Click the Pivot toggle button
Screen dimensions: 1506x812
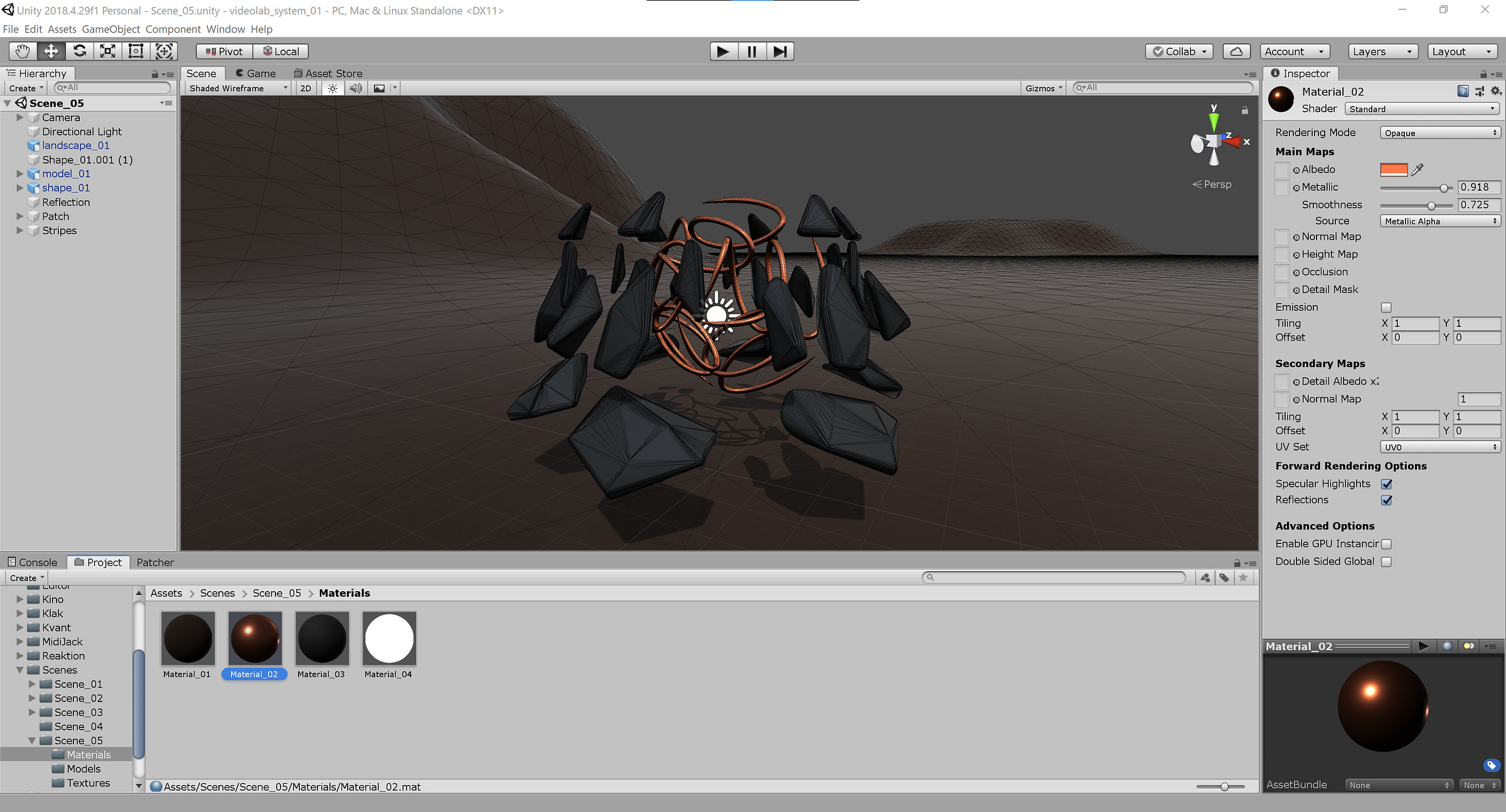click(x=224, y=51)
